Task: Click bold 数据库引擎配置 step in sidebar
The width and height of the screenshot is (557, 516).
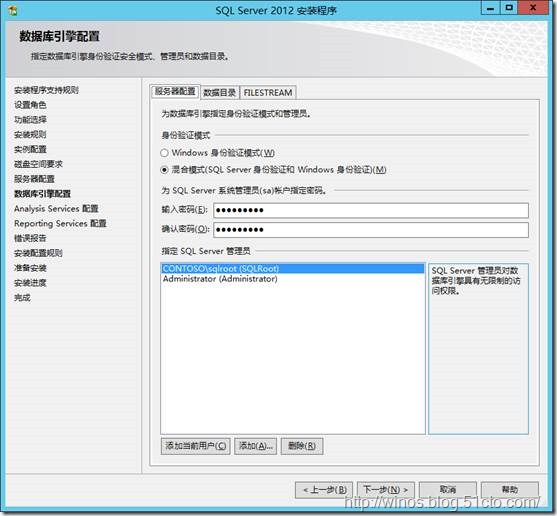Action: (42, 194)
